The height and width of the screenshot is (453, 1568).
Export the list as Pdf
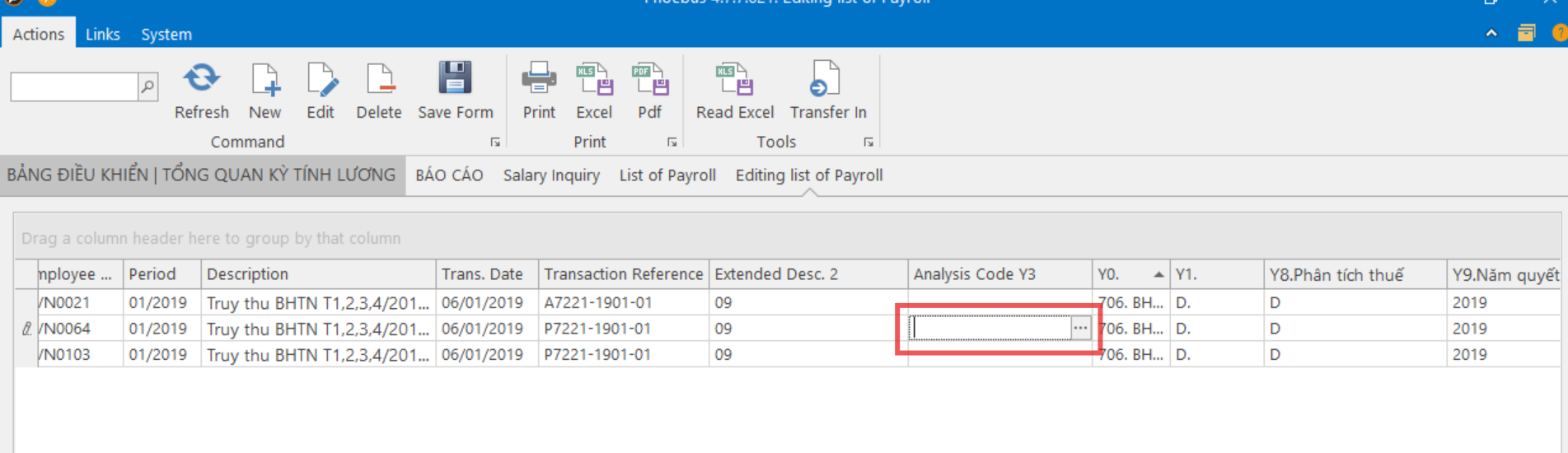649,81
